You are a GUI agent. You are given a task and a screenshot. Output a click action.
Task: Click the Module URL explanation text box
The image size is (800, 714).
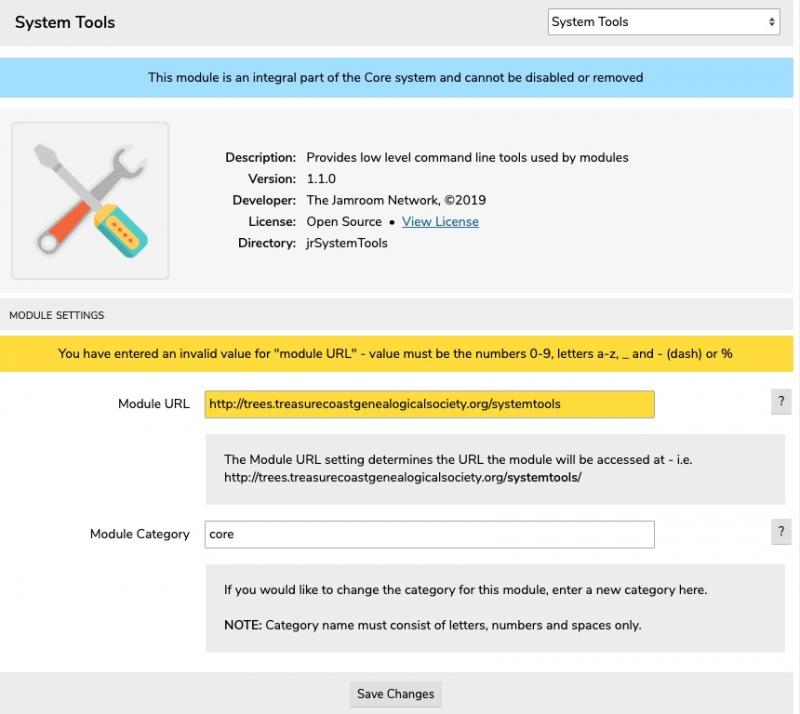tap(495, 468)
